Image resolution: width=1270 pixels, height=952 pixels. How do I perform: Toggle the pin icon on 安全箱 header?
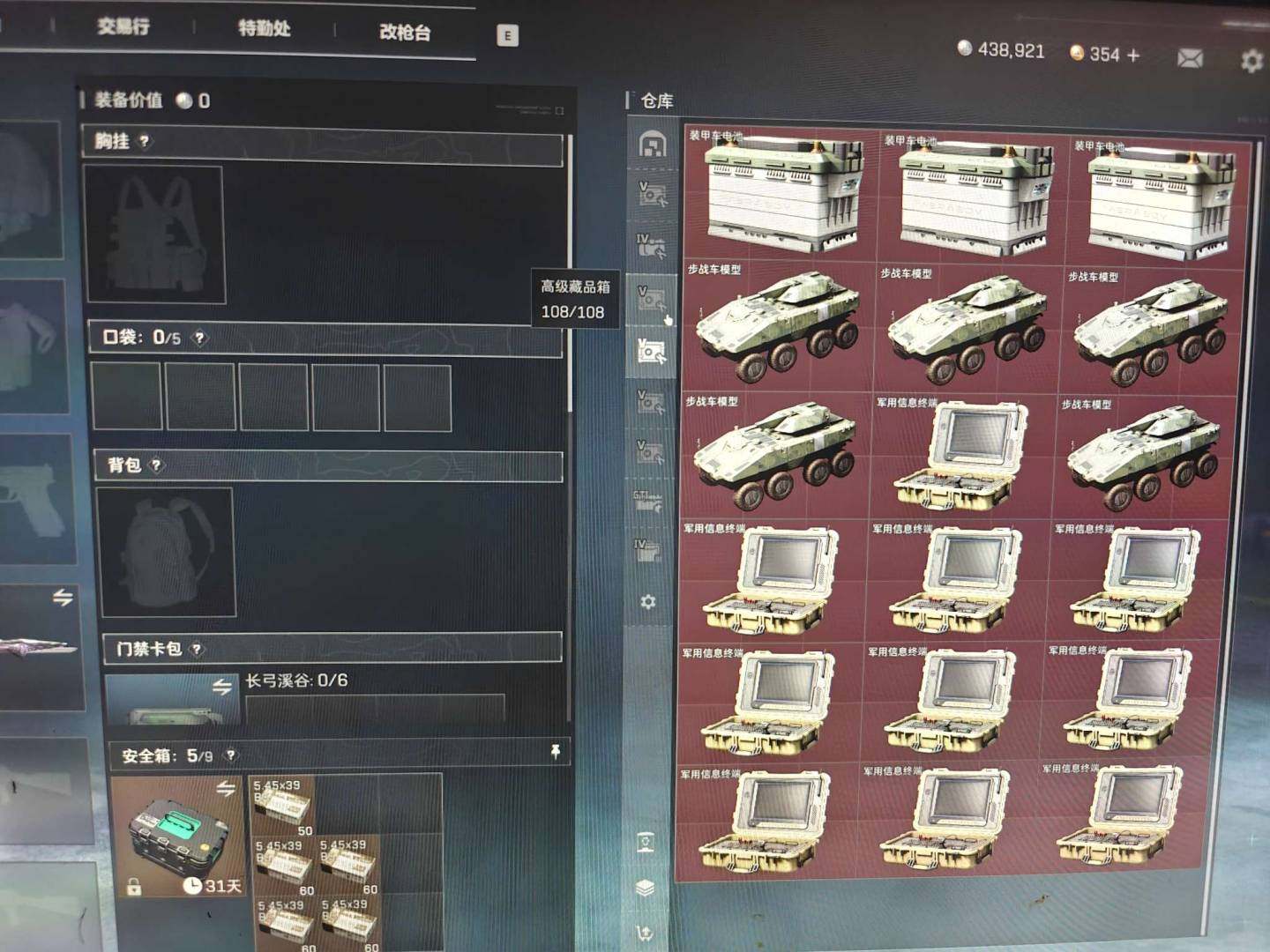tap(555, 751)
